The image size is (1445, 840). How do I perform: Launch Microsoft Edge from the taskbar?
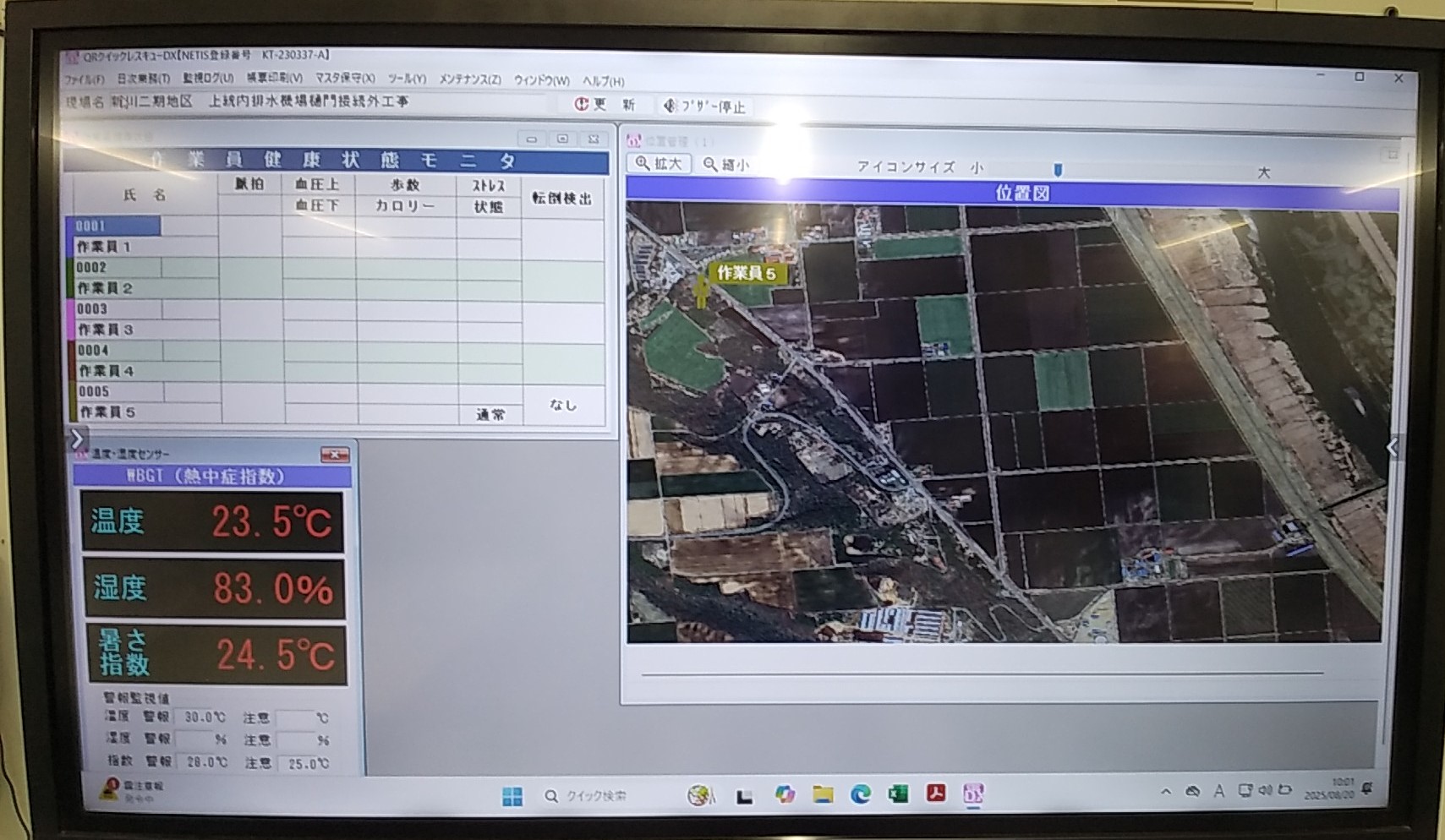coord(861,794)
